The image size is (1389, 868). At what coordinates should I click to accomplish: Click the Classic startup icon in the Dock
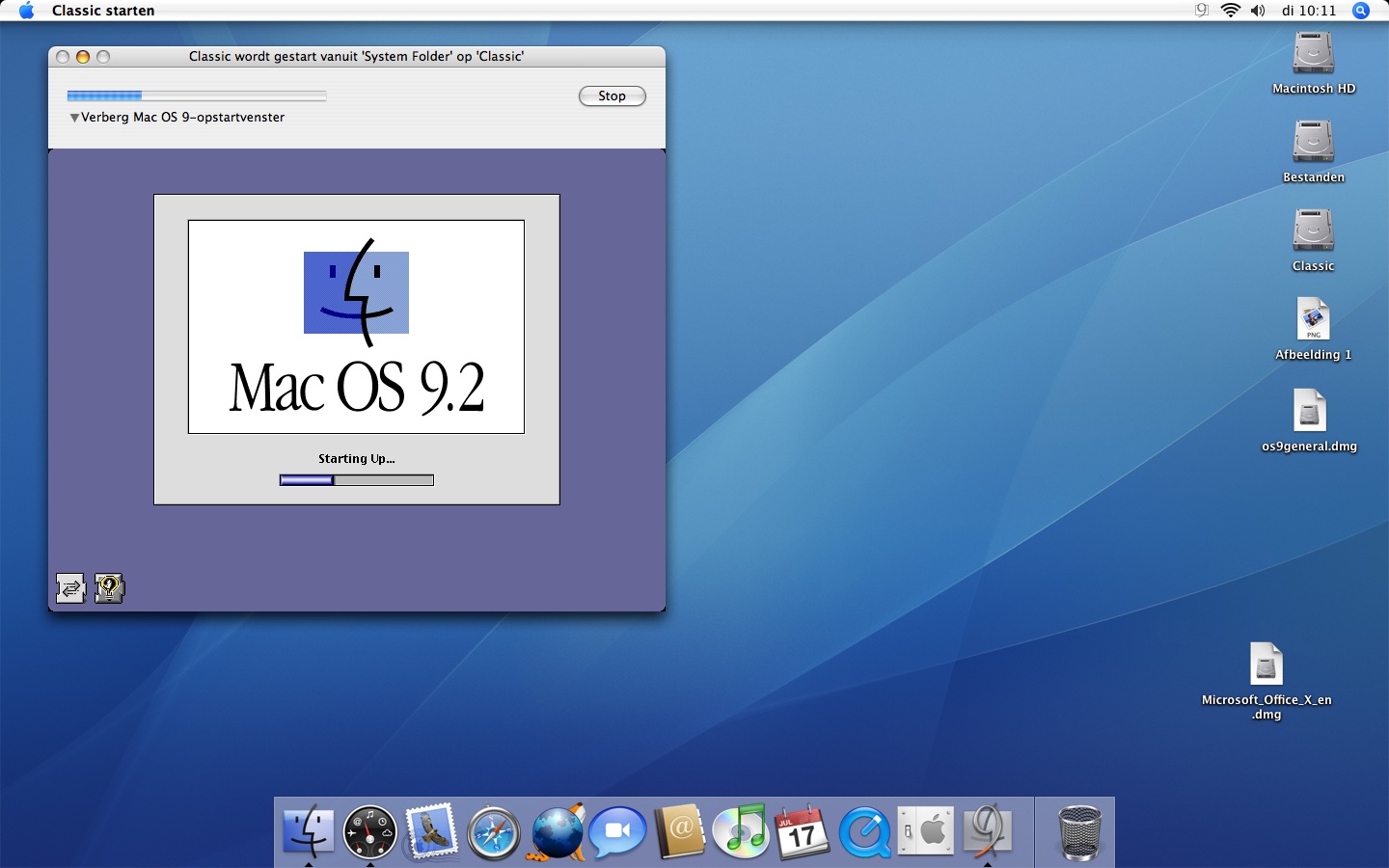tap(988, 832)
